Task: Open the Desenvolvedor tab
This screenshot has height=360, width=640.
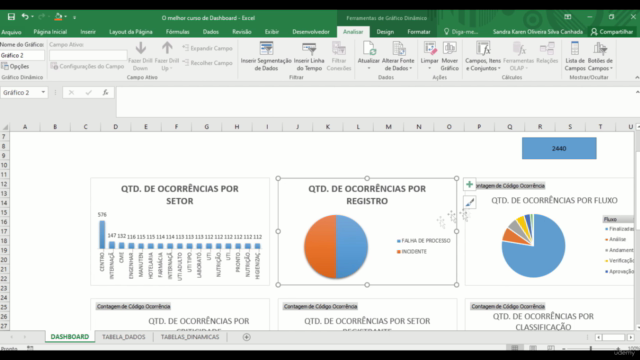Action: (311, 32)
